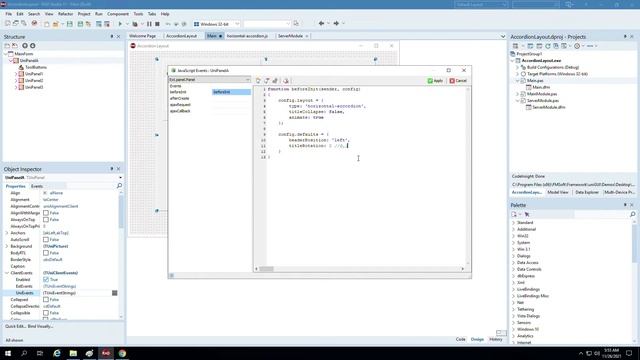Click the fourth icon in JavaScript Events editor toolbar

coord(286,81)
